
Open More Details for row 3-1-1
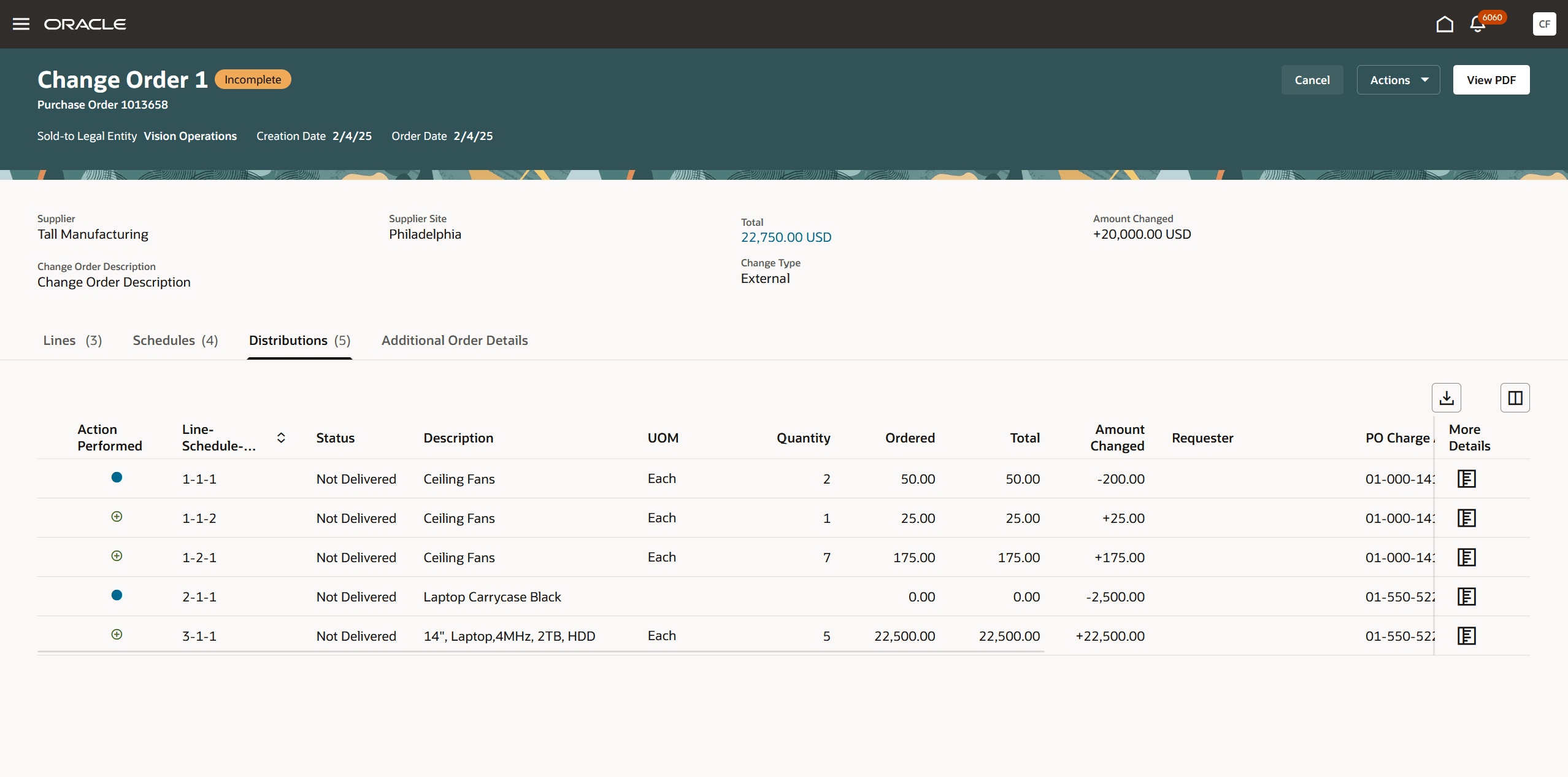(1466, 636)
